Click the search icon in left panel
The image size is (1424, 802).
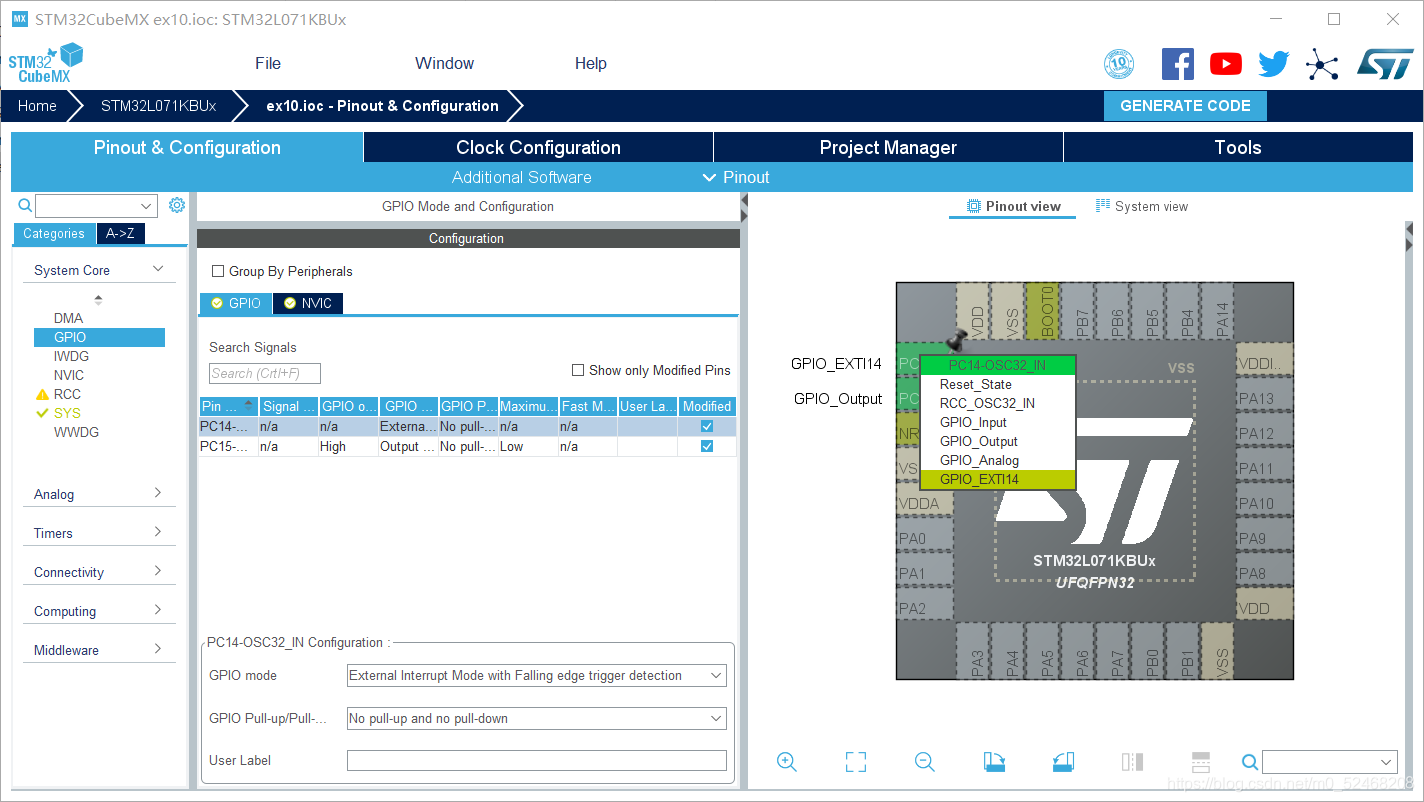[x=26, y=205]
